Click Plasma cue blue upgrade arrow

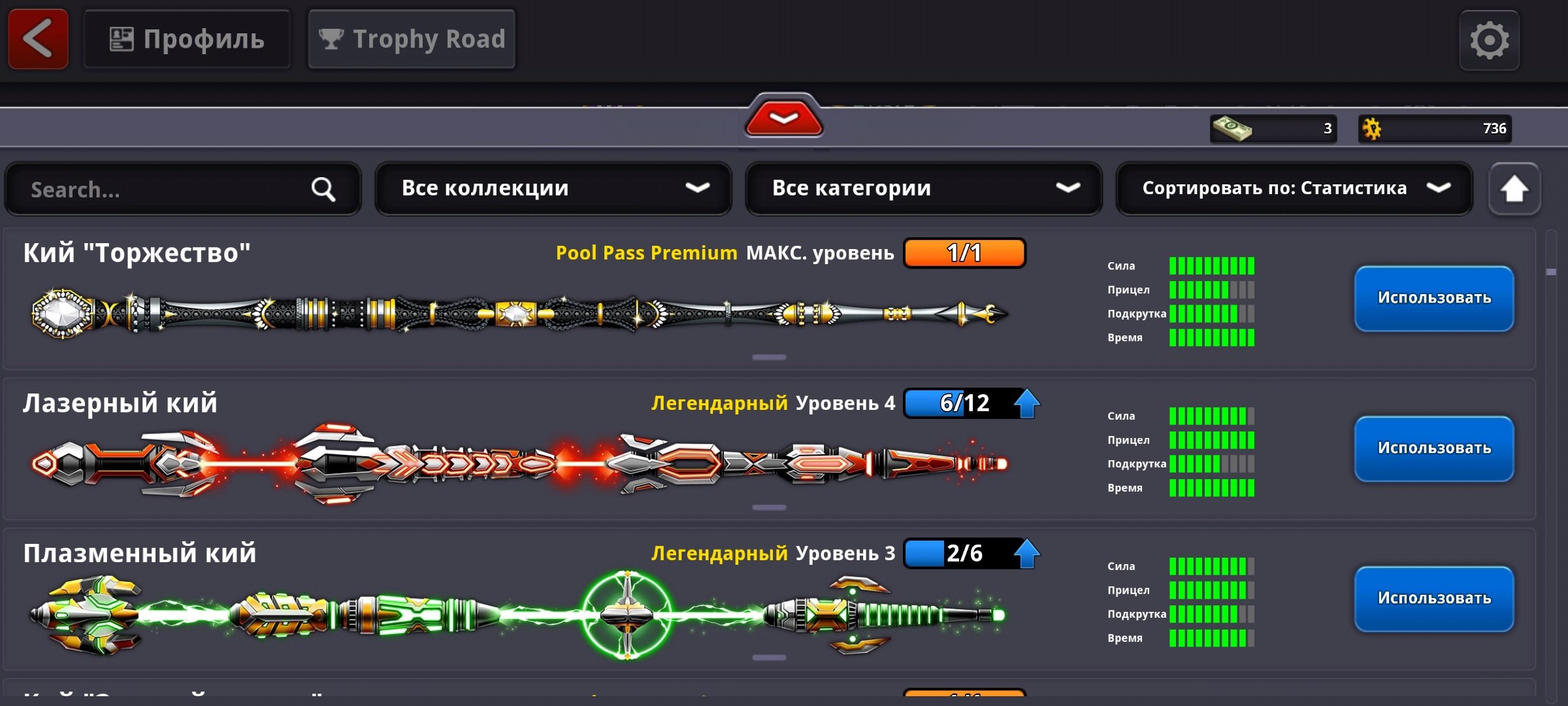1027,554
